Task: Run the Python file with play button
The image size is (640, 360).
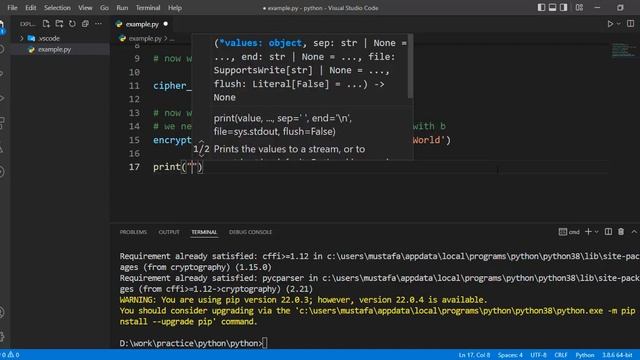Action: coord(610,24)
